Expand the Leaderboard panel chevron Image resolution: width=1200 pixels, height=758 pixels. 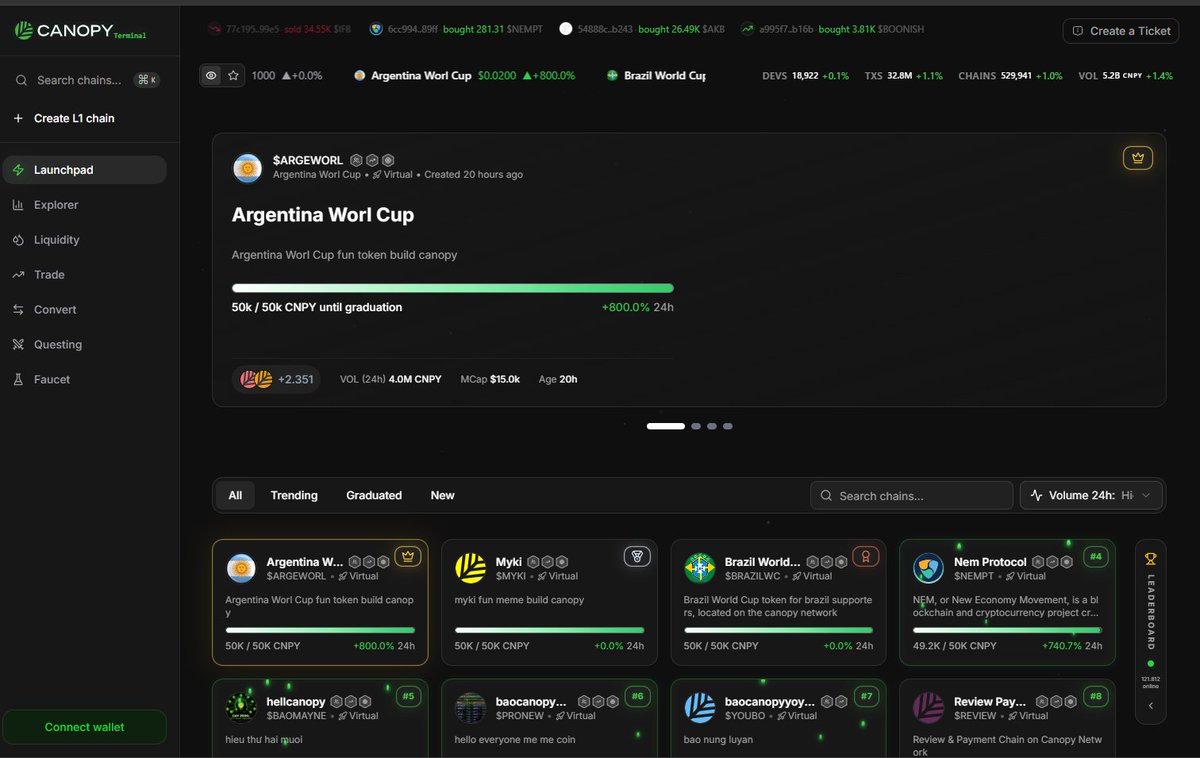coord(1150,706)
